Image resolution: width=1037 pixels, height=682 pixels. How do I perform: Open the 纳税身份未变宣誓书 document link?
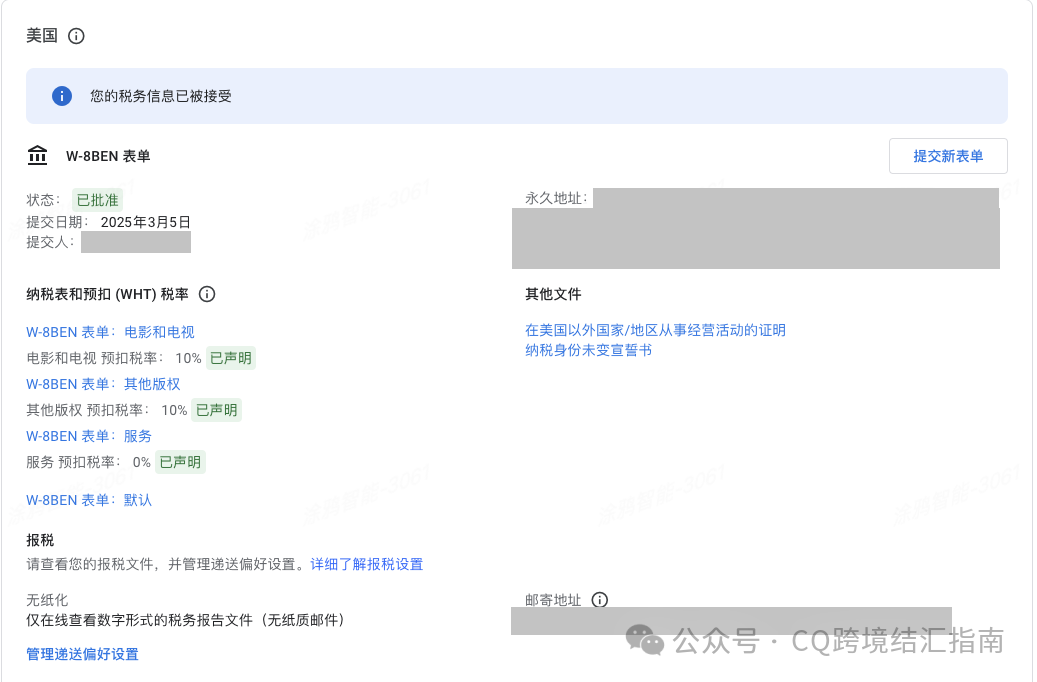(587, 350)
